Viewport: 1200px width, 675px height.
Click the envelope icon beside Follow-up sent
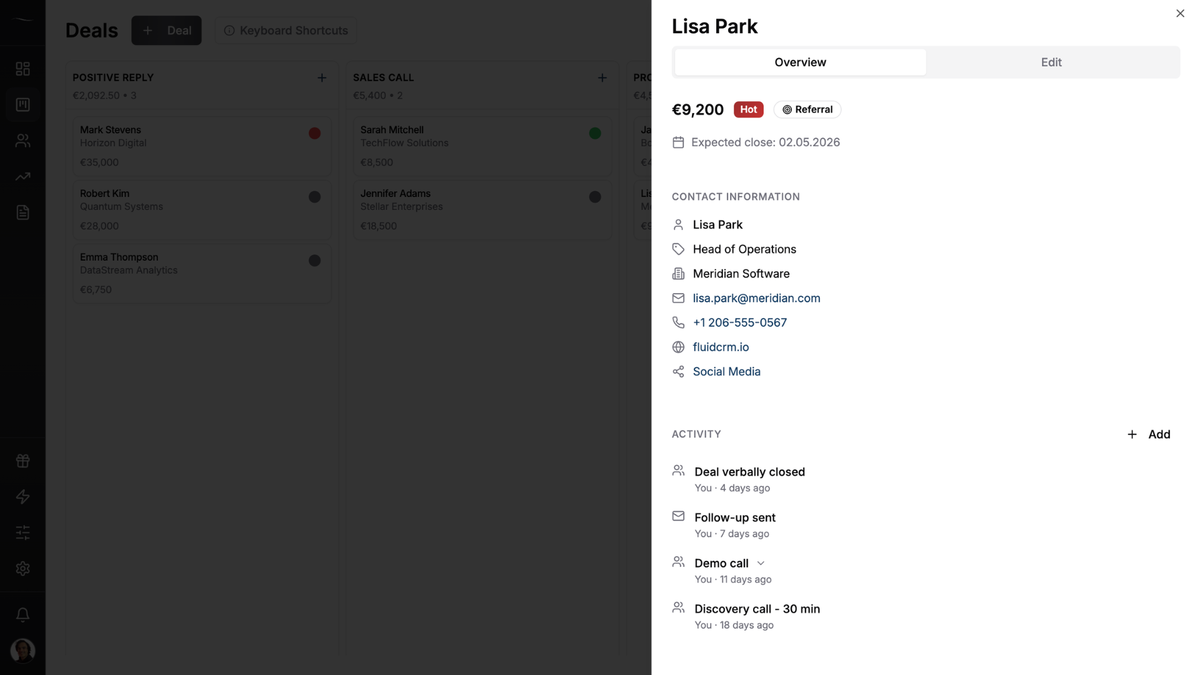[678, 516]
